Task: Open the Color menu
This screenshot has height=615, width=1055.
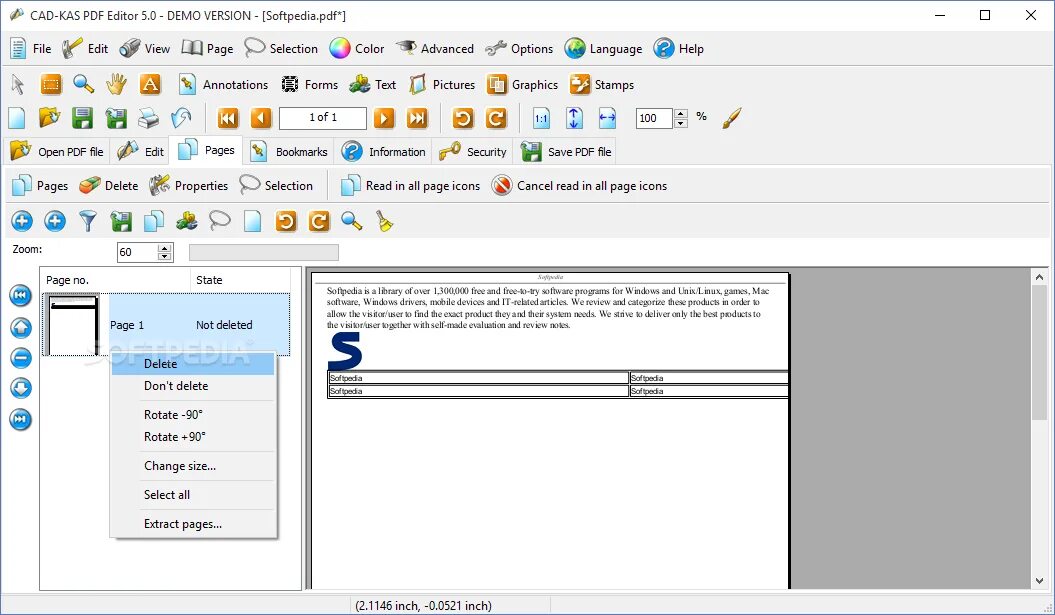Action: [357, 48]
